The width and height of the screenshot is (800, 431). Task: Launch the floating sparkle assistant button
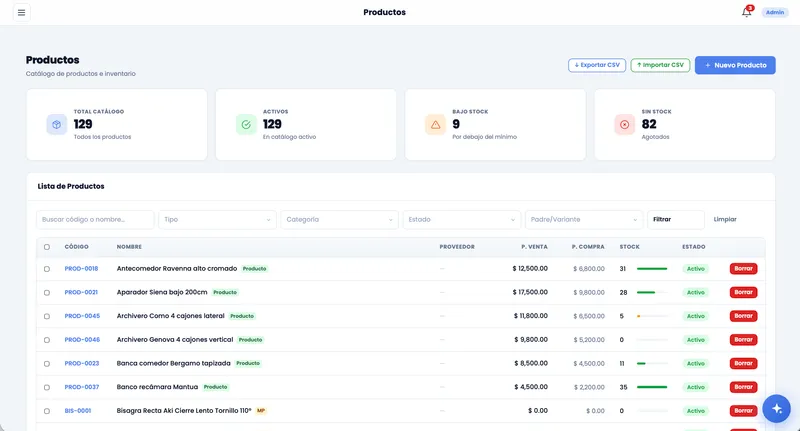pos(777,409)
